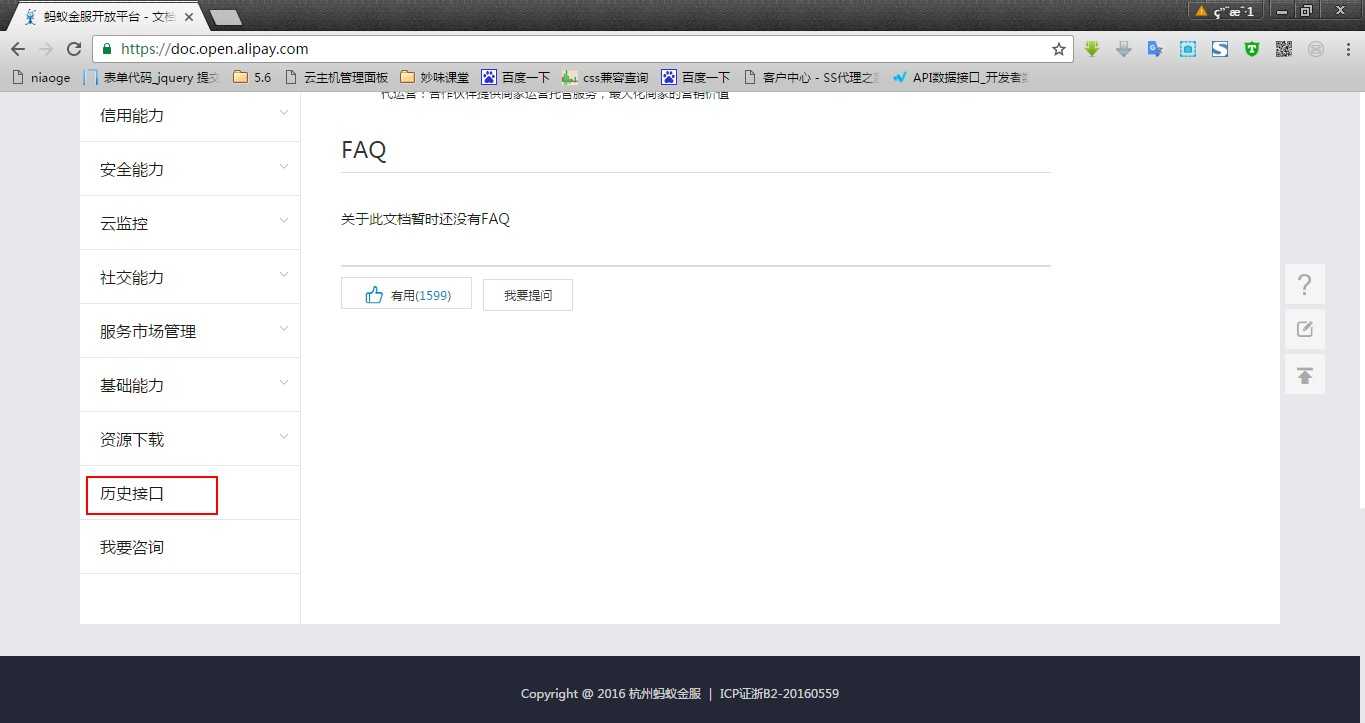The image size is (1365, 723).
Task: Expand the 社交能力 chevron
Action: [x=284, y=275]
